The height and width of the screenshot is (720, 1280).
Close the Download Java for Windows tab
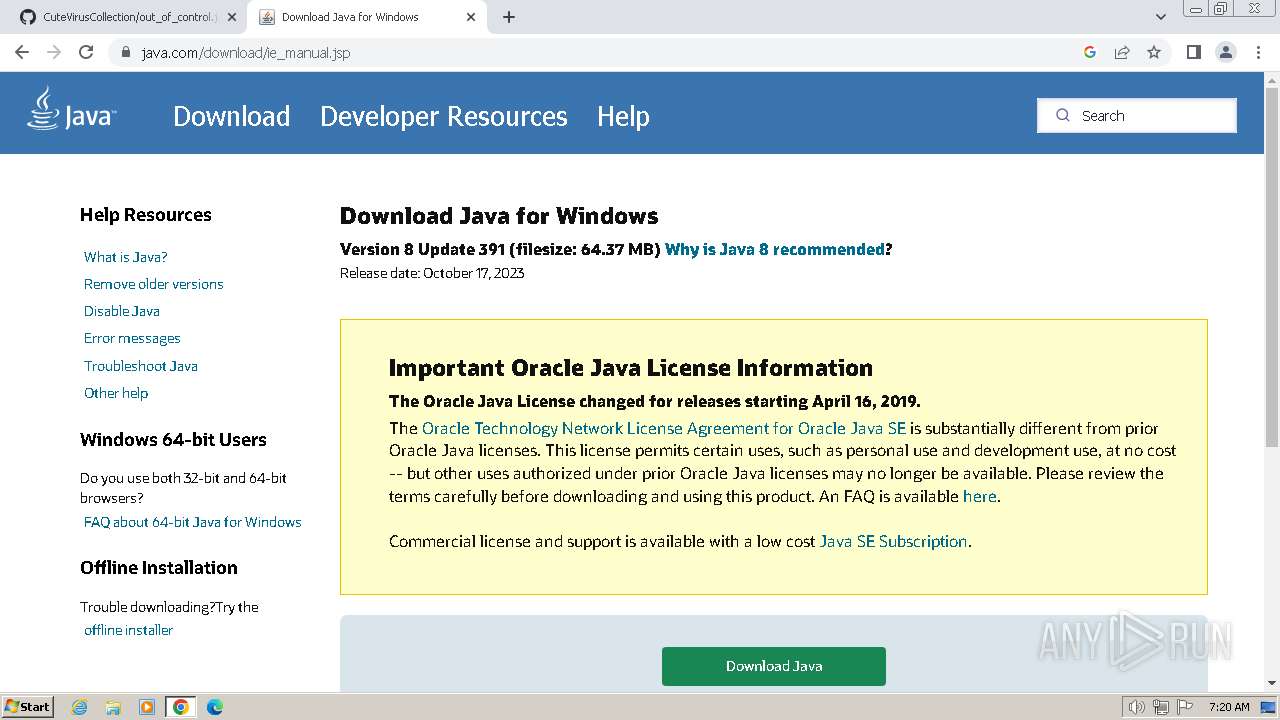pyautogui.click(x=471, y=17)
